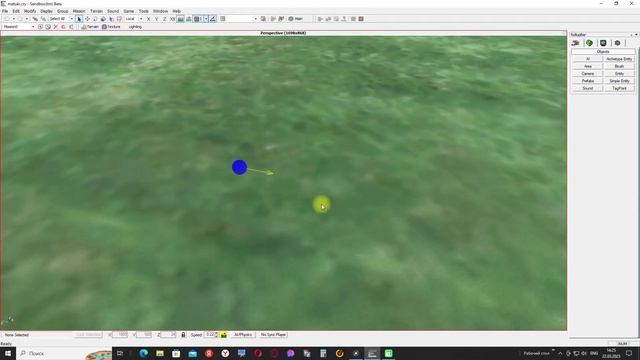640x360 pixels.
Task: Click the Entity object button
Action: [619, 73]
